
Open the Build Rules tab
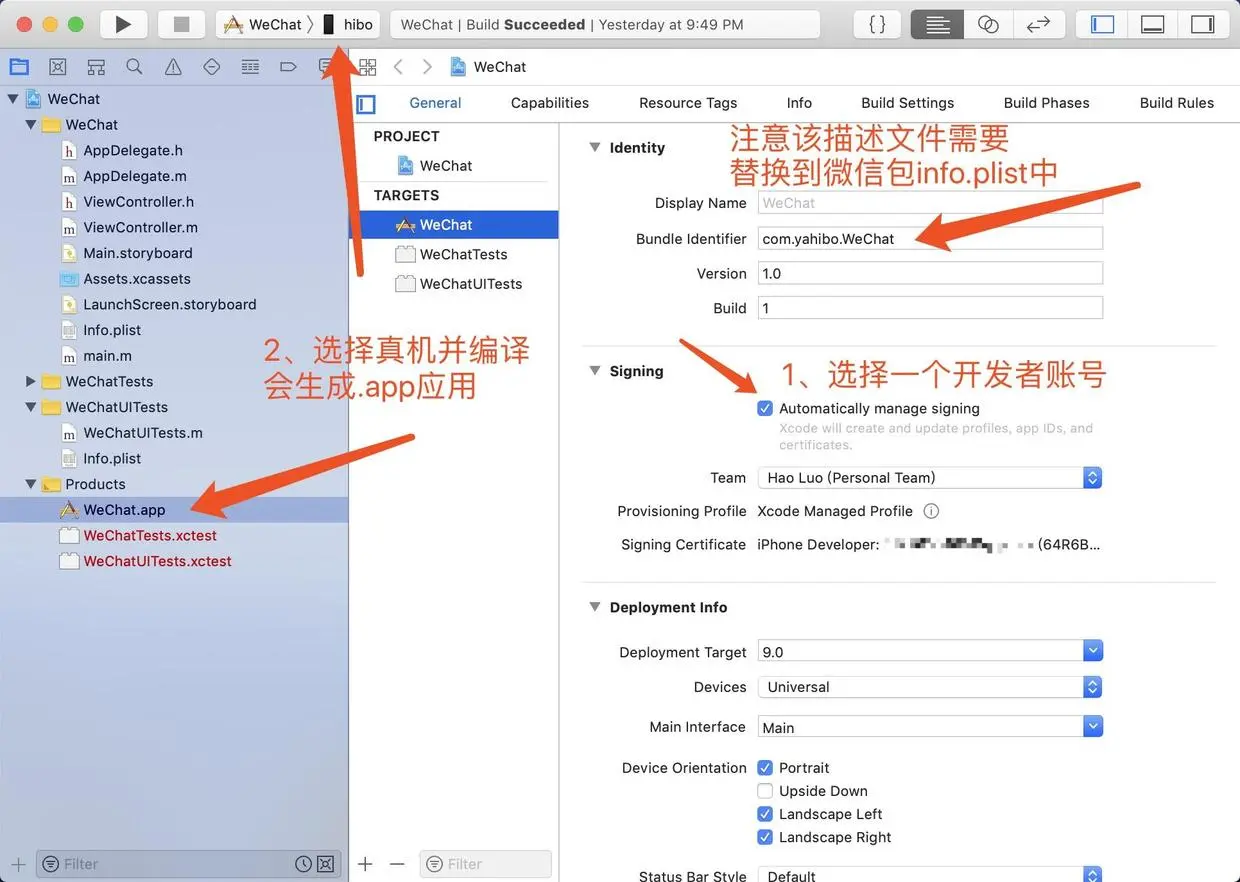(x=1177, y=103)
